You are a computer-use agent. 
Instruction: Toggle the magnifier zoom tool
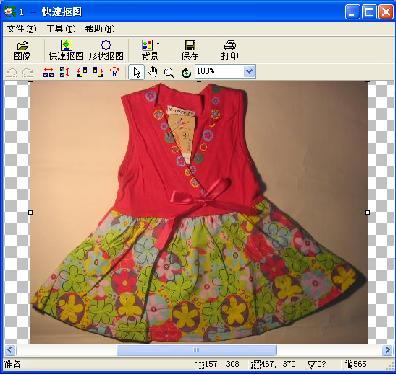169,72
